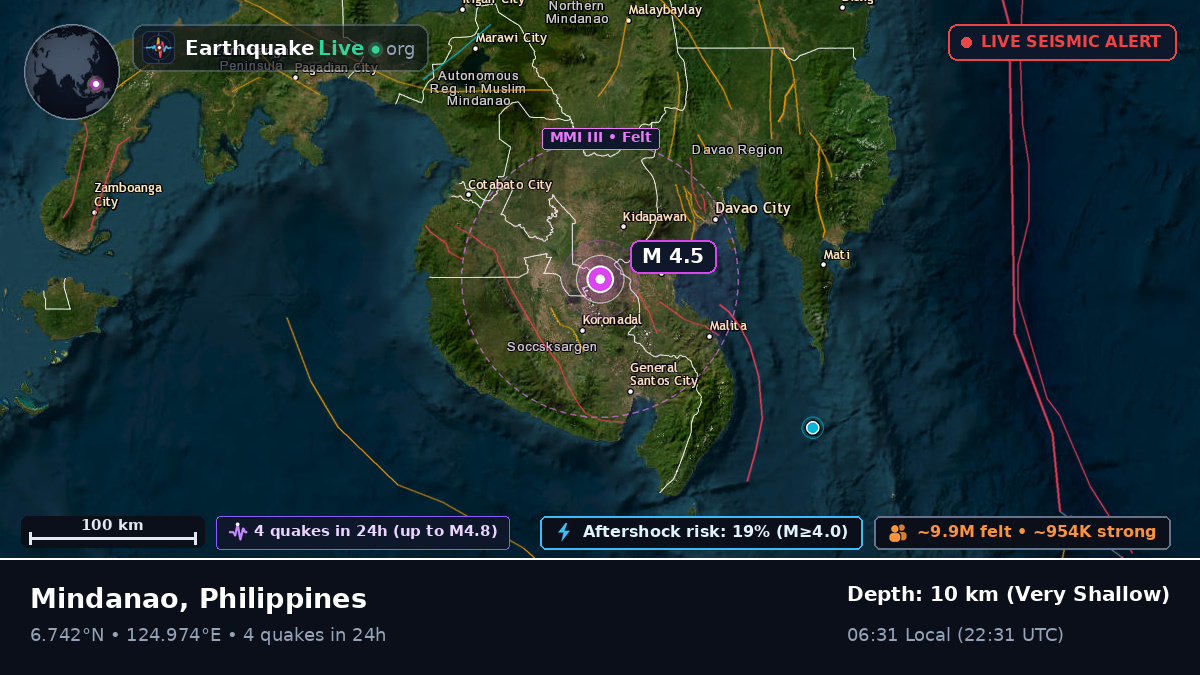The height and width of the screenshot is (675, 1200).
Task: Open the 4 quakes in 24h panel
Action: [363, 532]
